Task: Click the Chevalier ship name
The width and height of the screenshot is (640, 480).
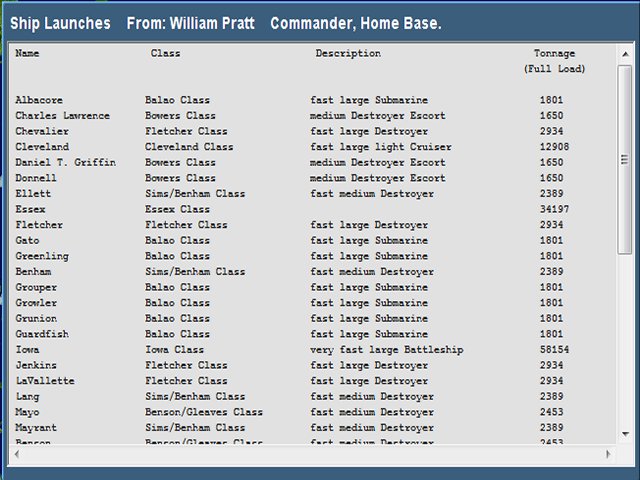Action: pos(40,131)
